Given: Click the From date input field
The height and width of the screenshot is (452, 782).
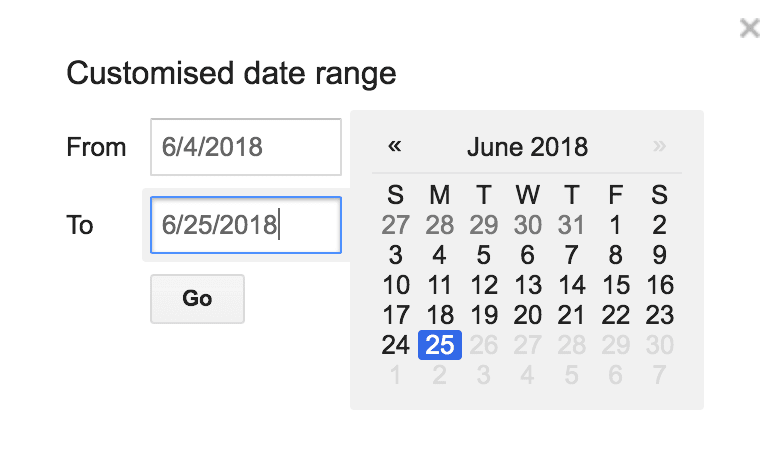Looking at the screenshot, I should tap(246, 148).
